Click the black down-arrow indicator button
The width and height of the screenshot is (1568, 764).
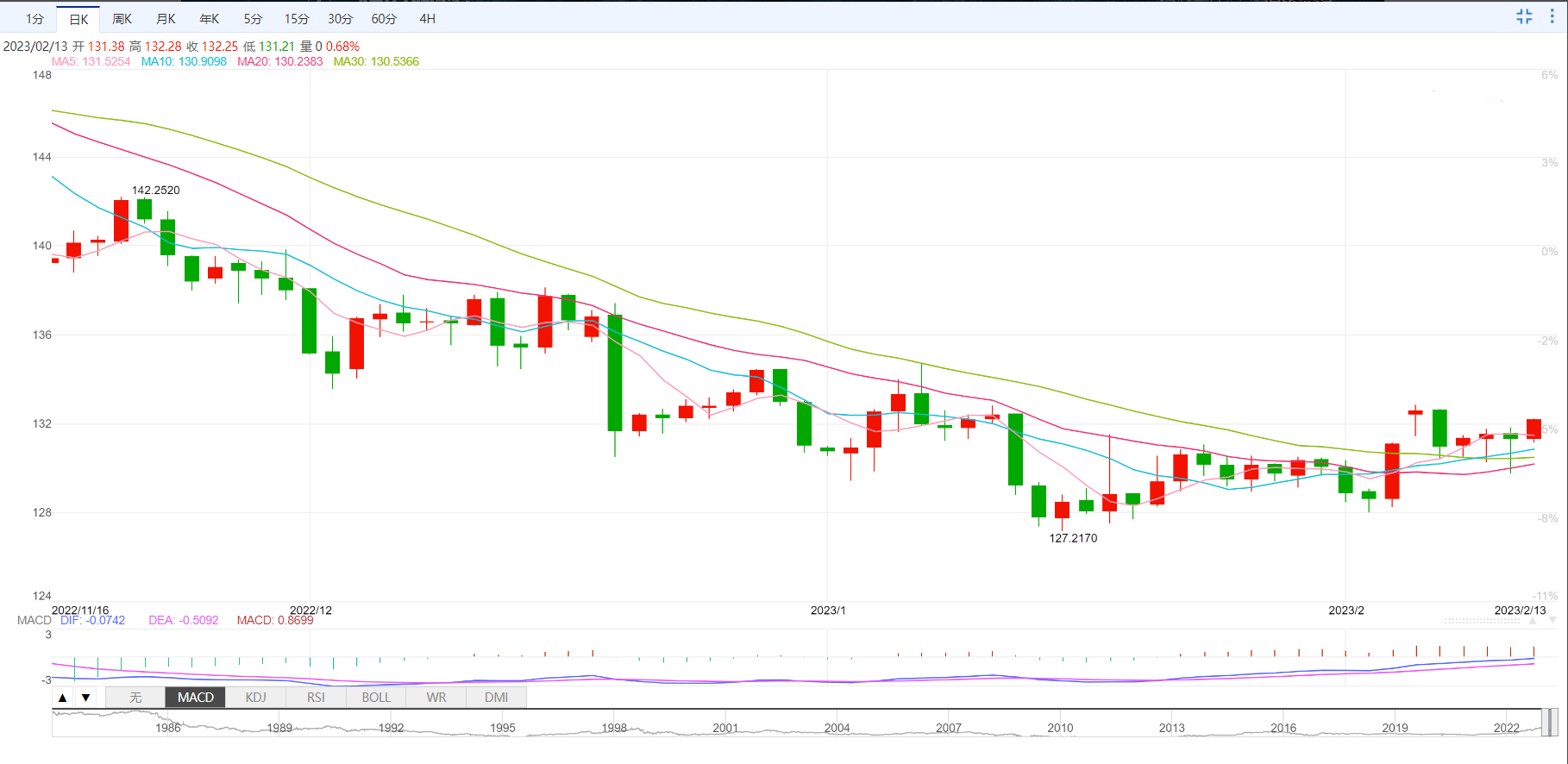point(85,698)
